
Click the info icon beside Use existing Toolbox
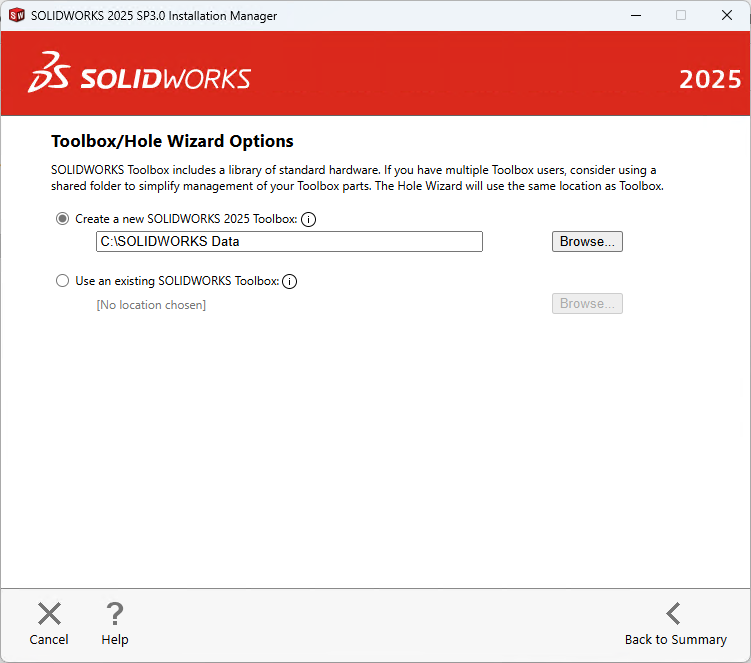pyautogui.click(x=290, y=281)
